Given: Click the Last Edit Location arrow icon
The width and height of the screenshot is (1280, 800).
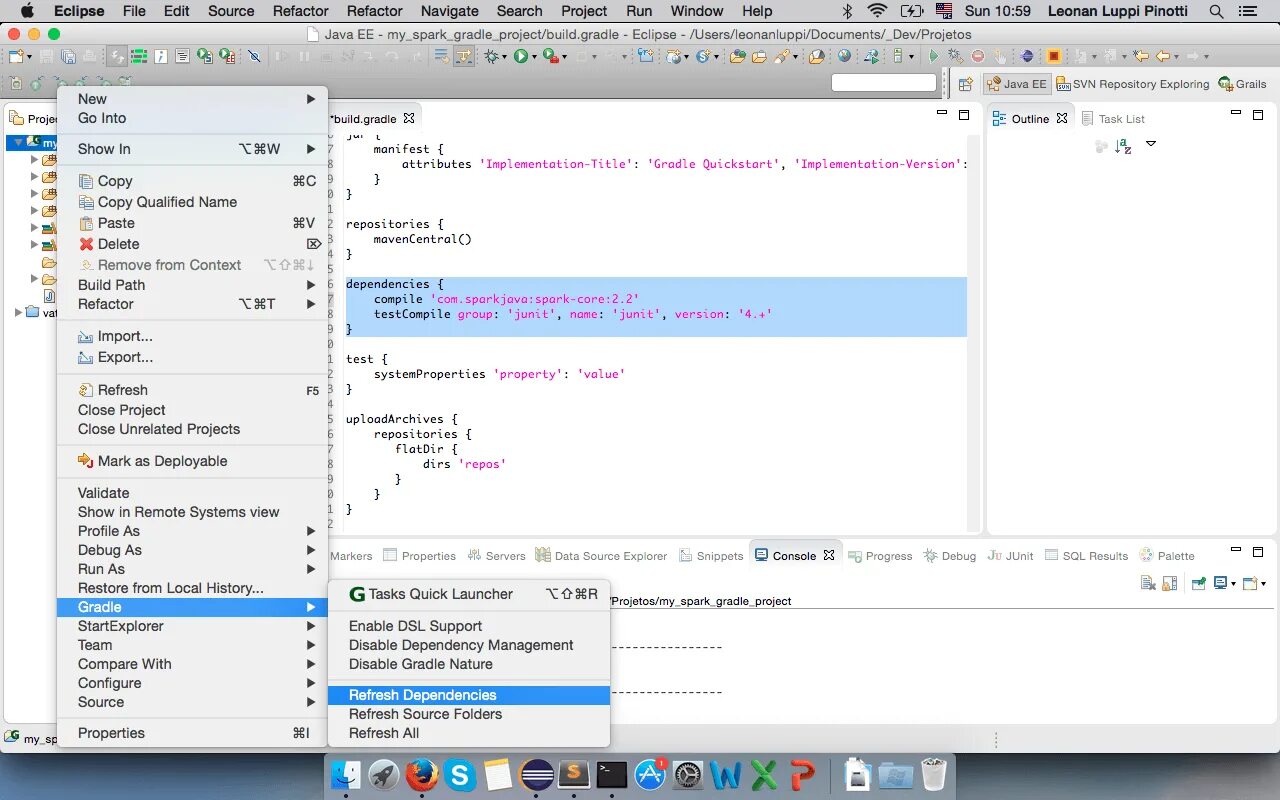Looking at the screenshot, I should [x=1140, y=57].
